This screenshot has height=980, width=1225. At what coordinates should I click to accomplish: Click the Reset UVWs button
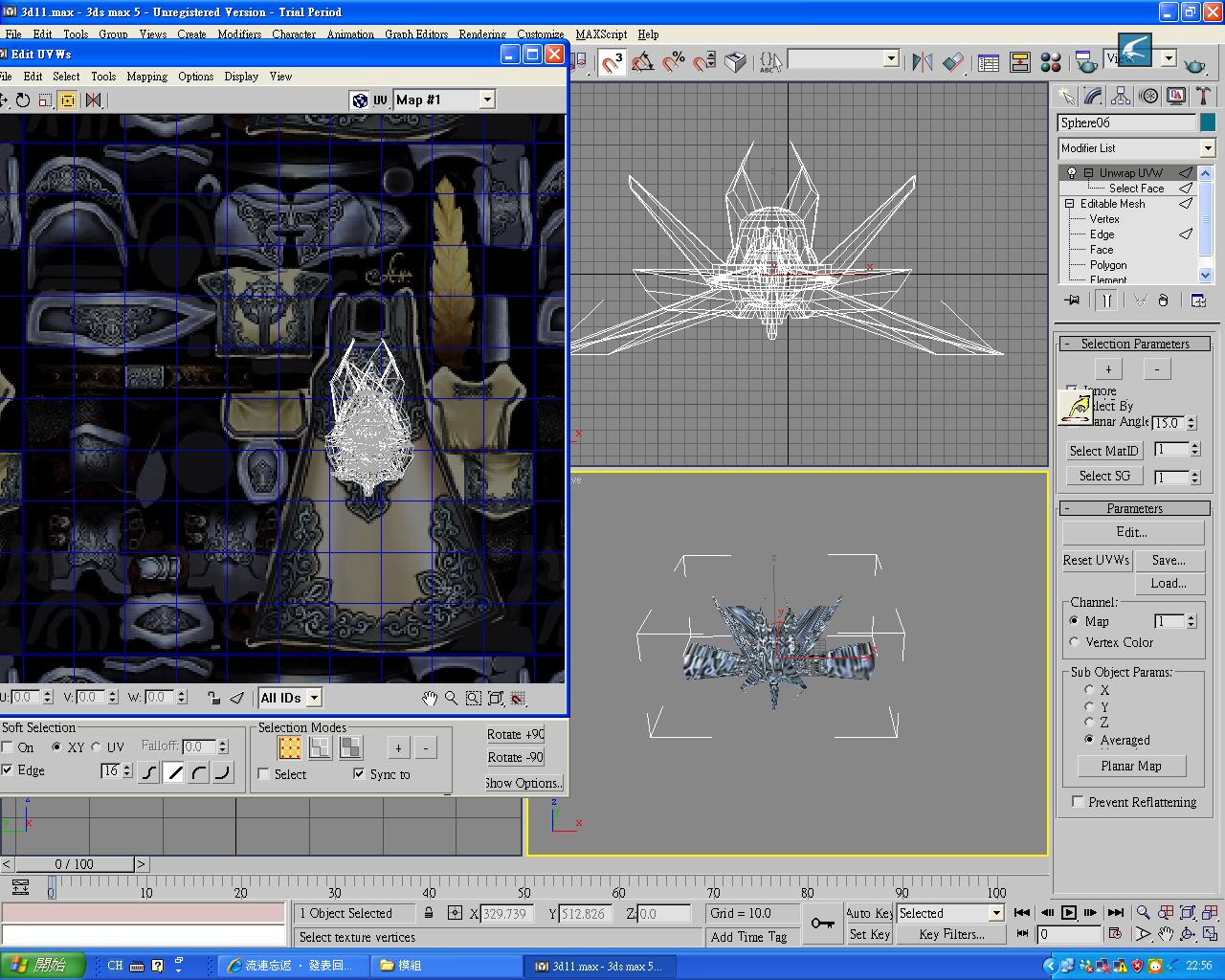pos(1097,560)
